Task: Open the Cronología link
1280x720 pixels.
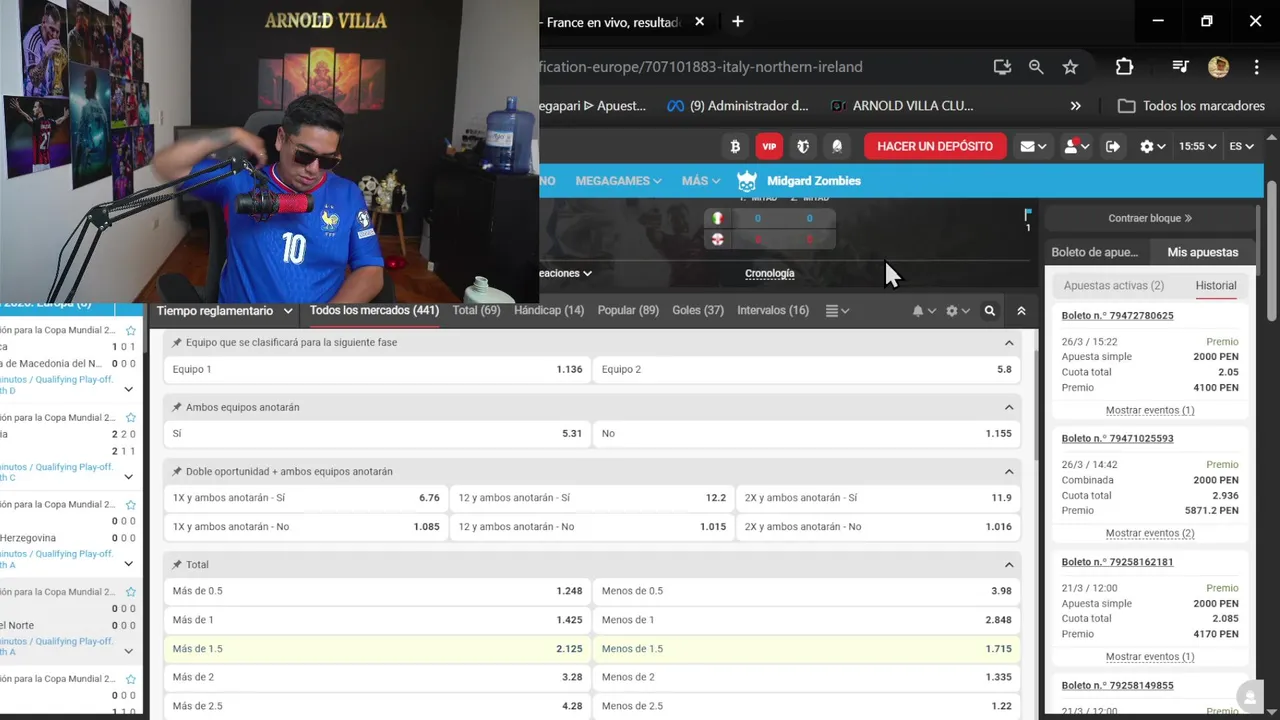Action: [x=770, y=273]
